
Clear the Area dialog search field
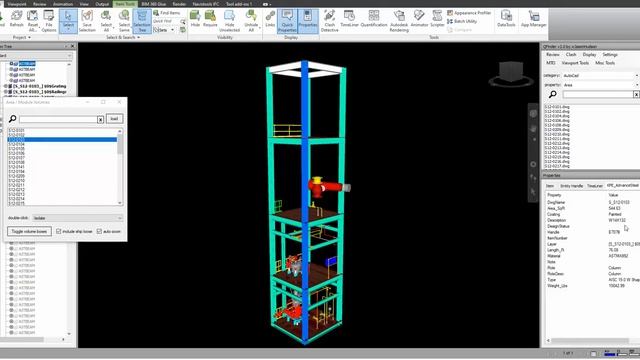(100, 119)
